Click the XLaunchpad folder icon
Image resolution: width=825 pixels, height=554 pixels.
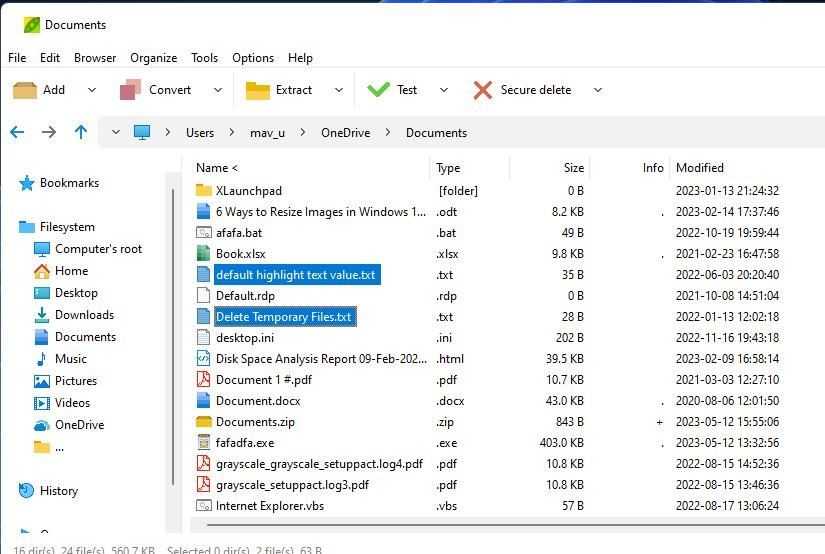pos(204,190)
